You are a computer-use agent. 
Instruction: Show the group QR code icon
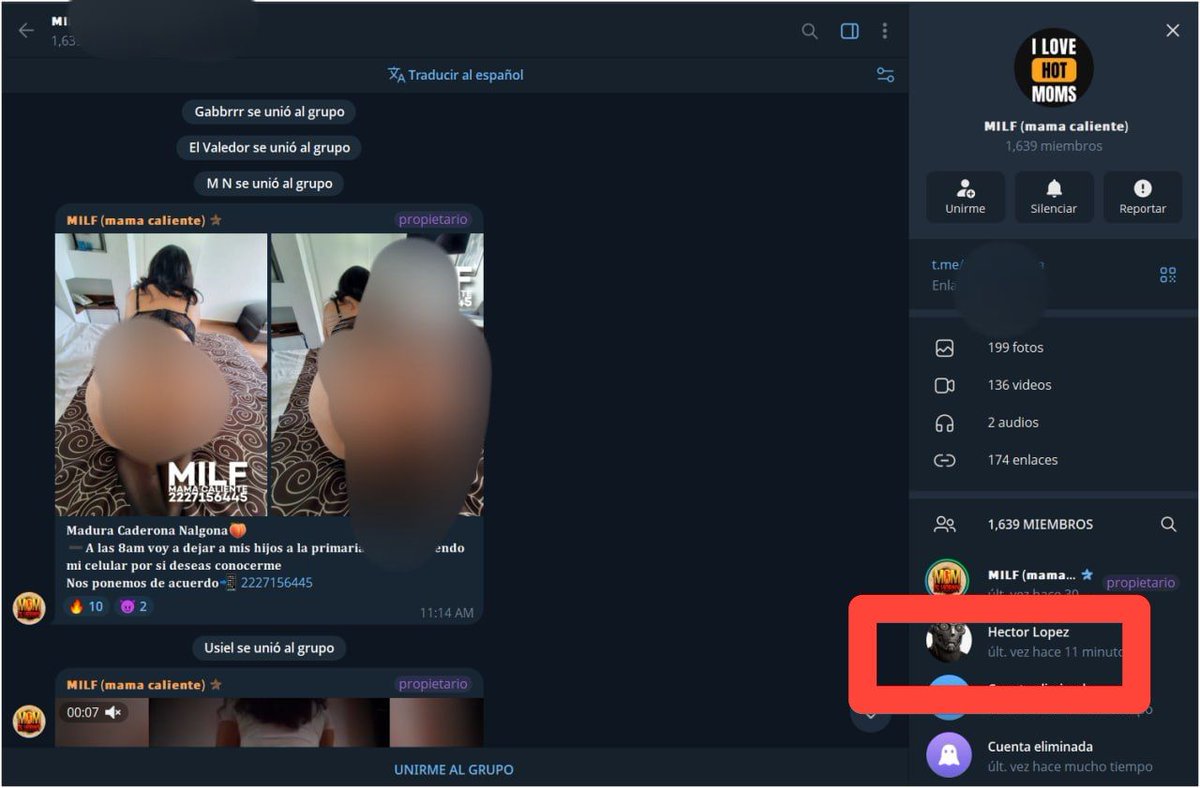pos(1168,274)
